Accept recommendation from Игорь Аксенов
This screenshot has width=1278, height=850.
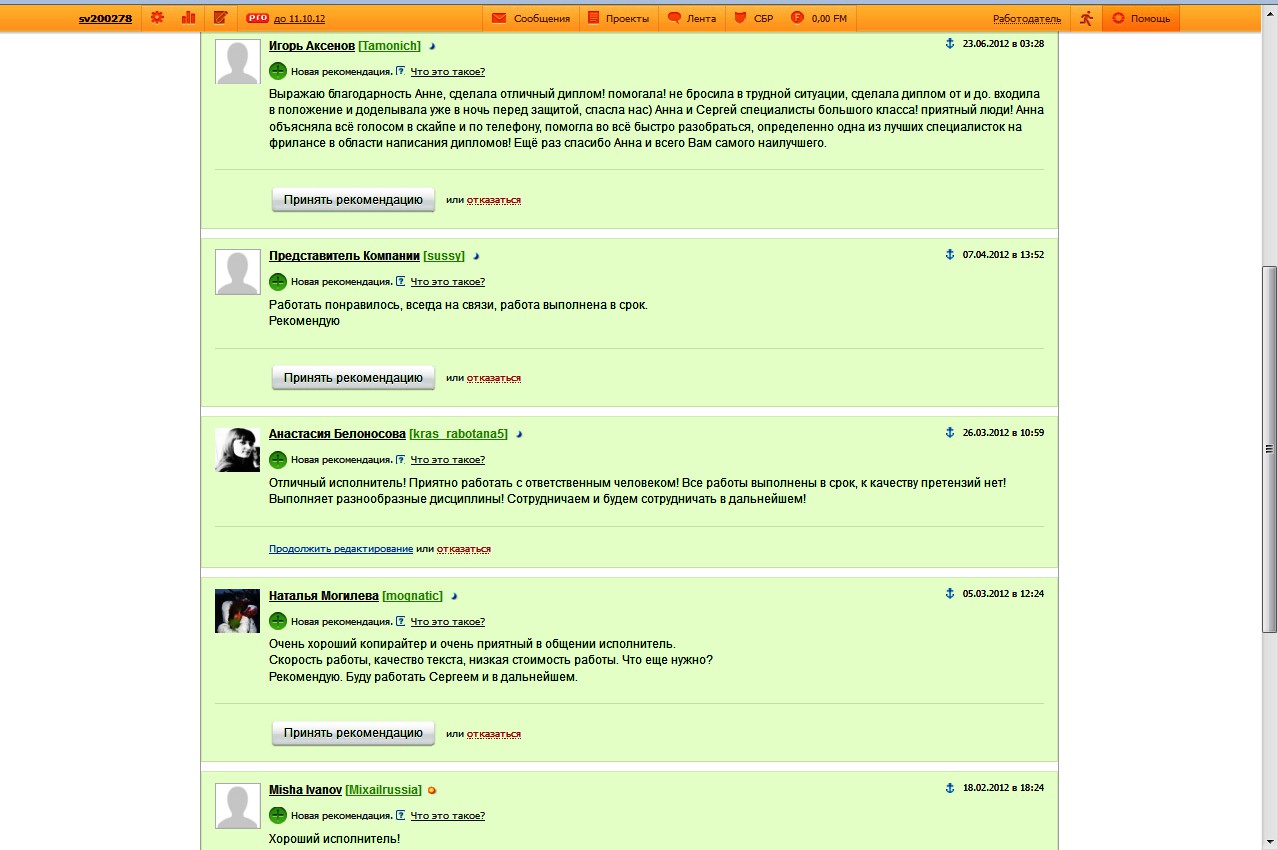point(353,199)
